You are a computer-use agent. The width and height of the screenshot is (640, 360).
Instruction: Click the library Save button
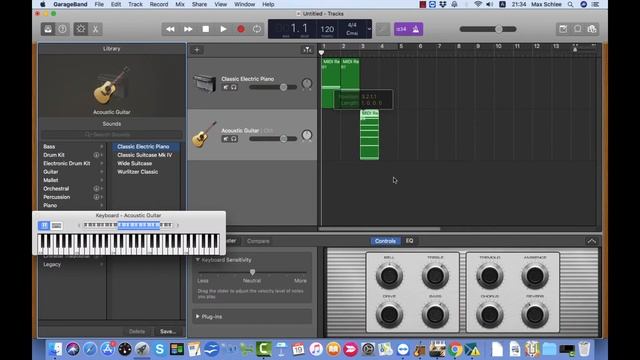tap(168, 331)
